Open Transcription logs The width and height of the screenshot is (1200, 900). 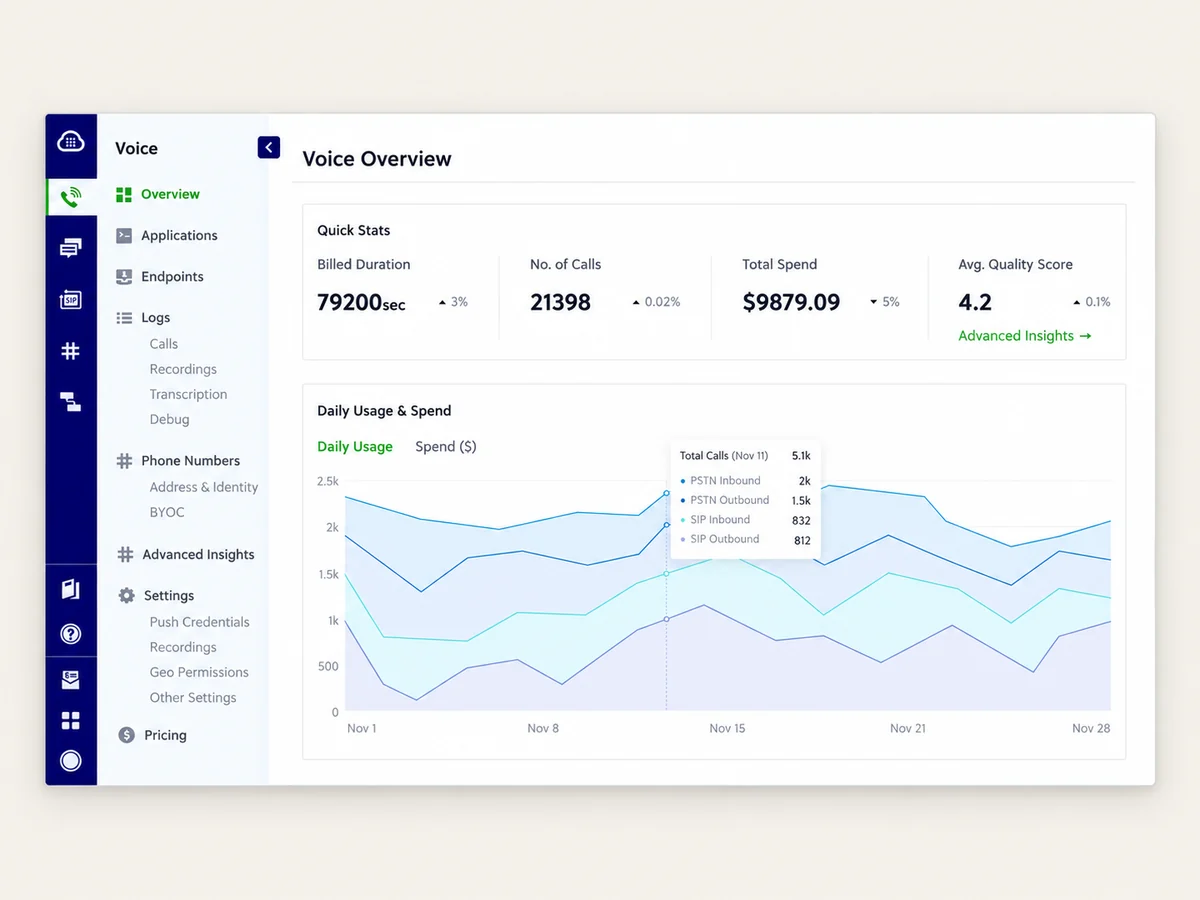(x=188, y=394)
